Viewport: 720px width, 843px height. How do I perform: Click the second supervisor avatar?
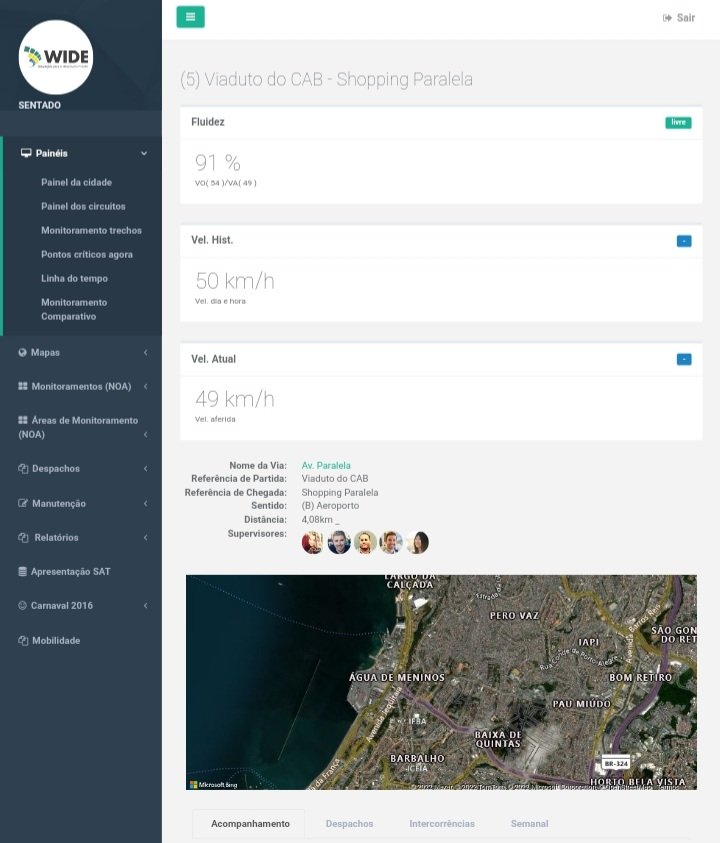coord(339,542)
